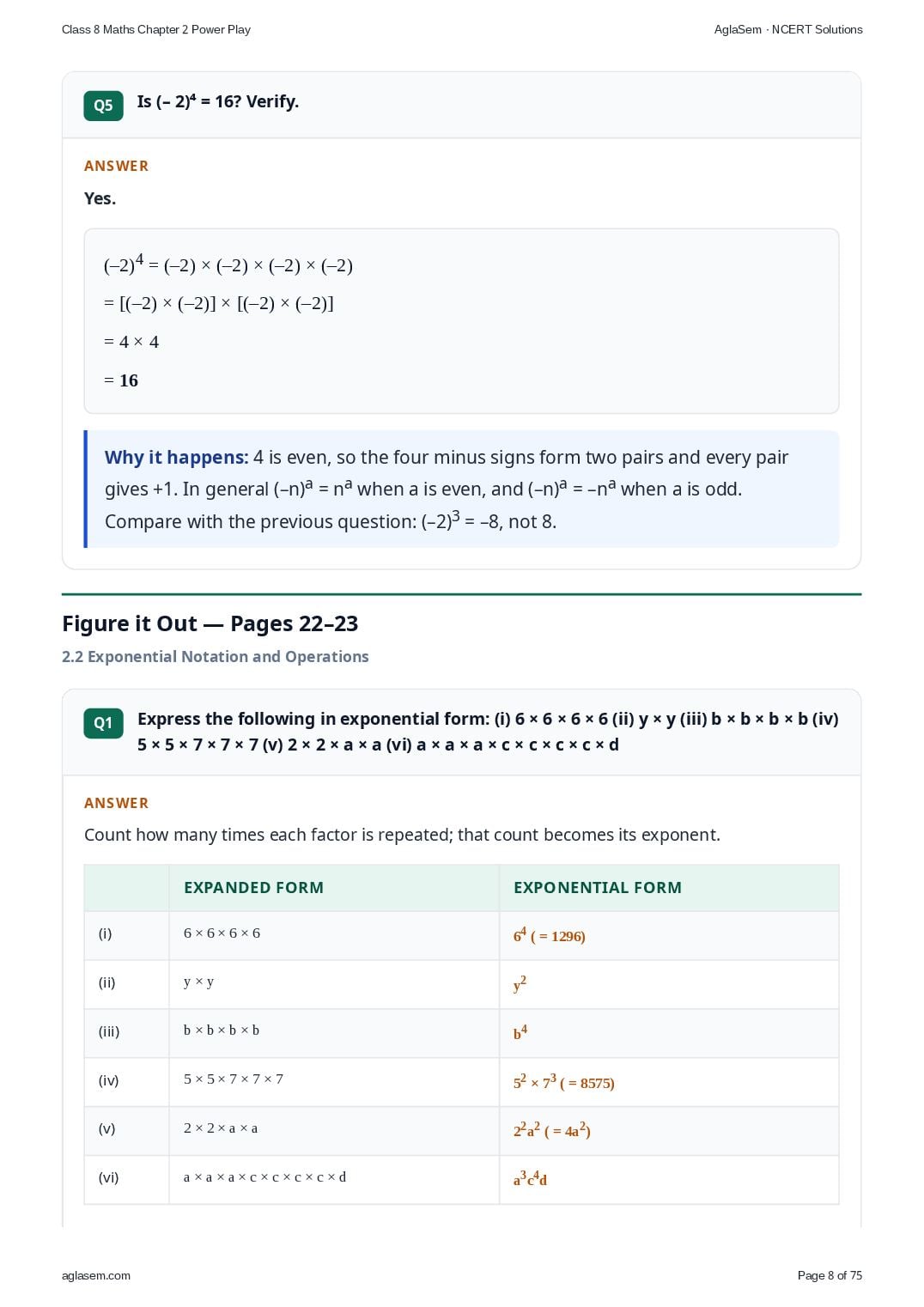The width and height of the screenshot is (924, 1307).
Task: Click the answer a³c⁴d in row (vi)
Action: (530, 1179)
